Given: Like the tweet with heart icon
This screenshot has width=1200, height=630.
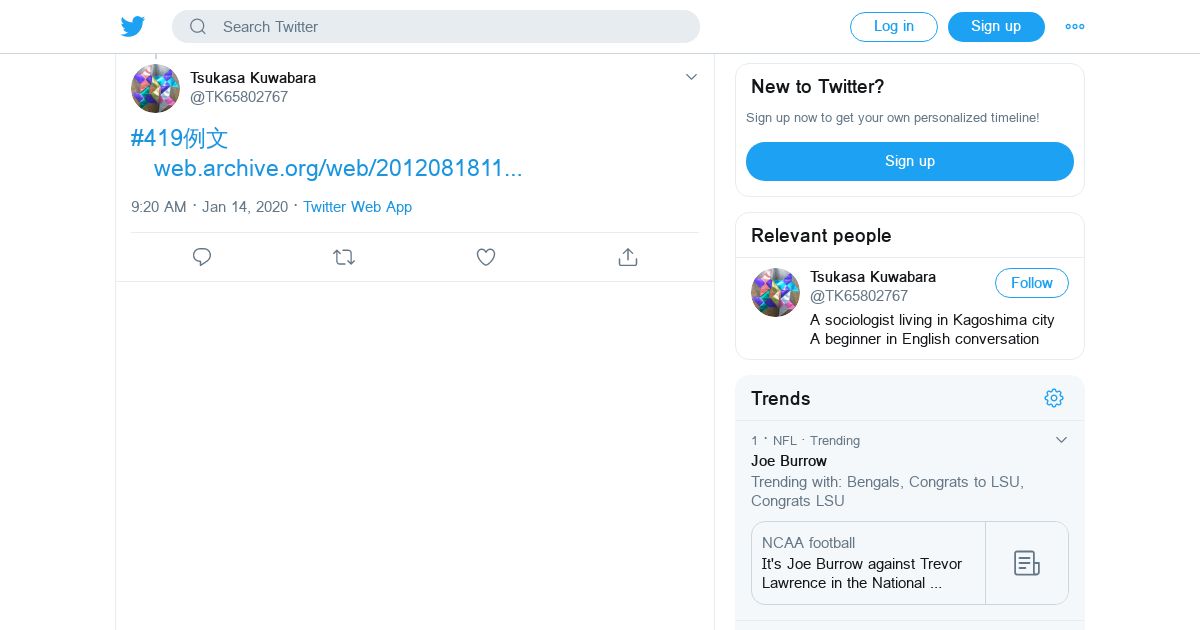Looking at the screenshot, I should [x=486, y=257].
